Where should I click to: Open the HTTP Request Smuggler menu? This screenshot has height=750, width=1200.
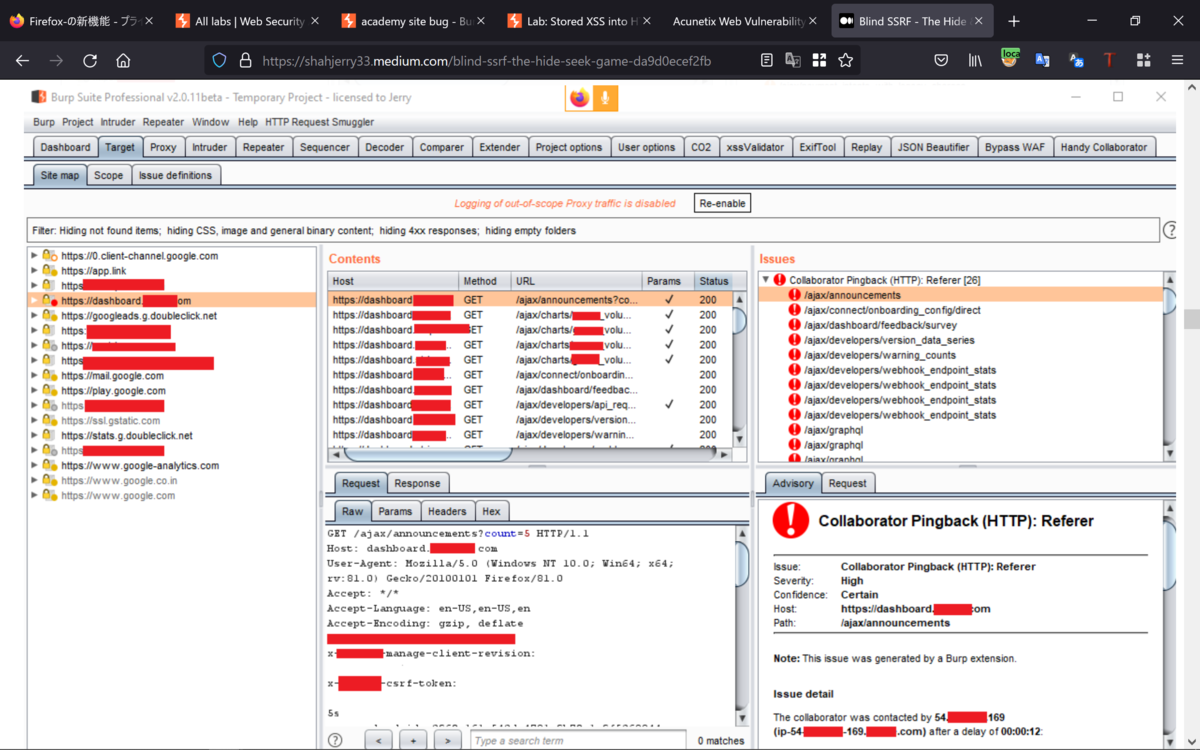pos(319,122)
